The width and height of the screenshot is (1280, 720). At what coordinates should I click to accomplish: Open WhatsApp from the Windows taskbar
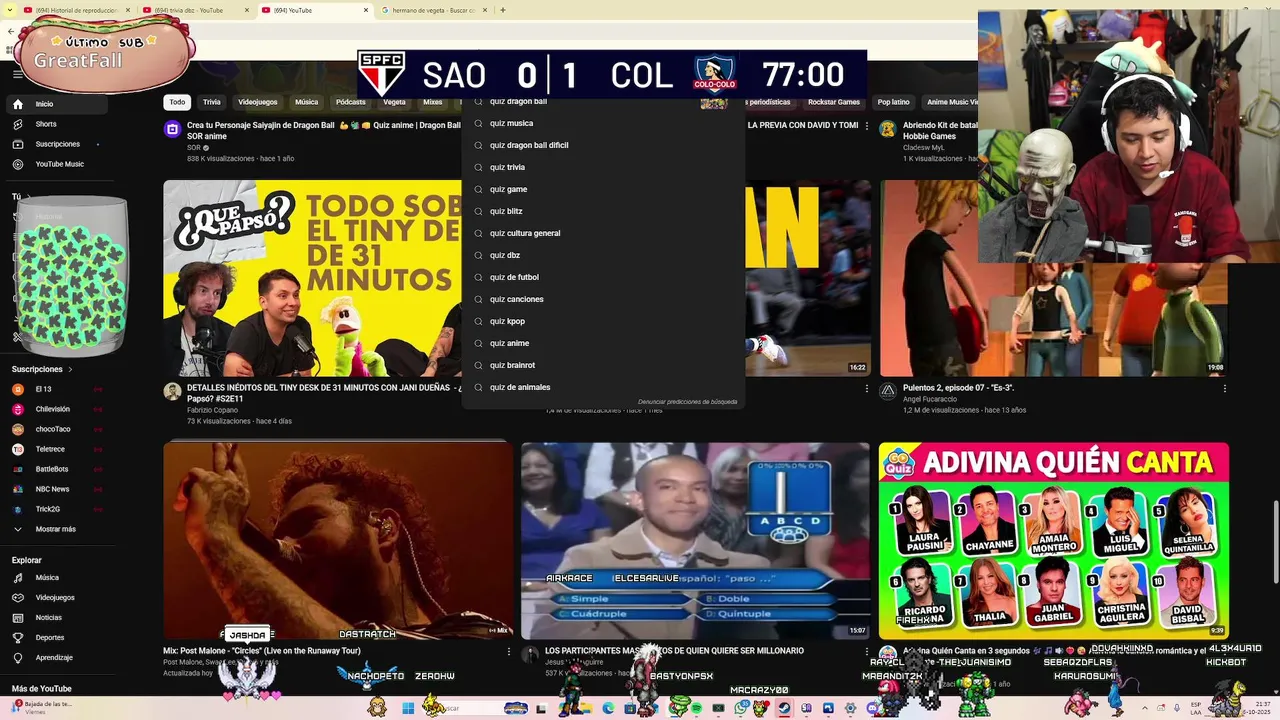[x=740, y=708]
